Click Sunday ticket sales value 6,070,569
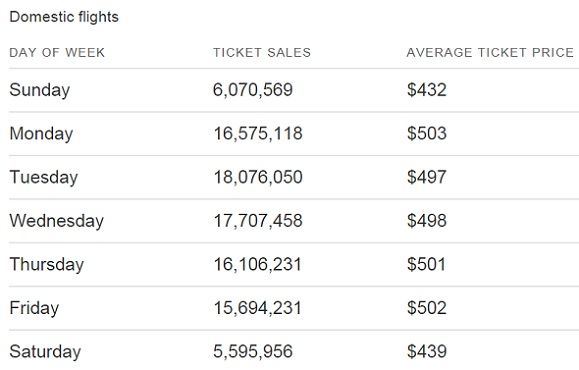The image size is (579, 370). pyautogui.click(x=253, y=90)
